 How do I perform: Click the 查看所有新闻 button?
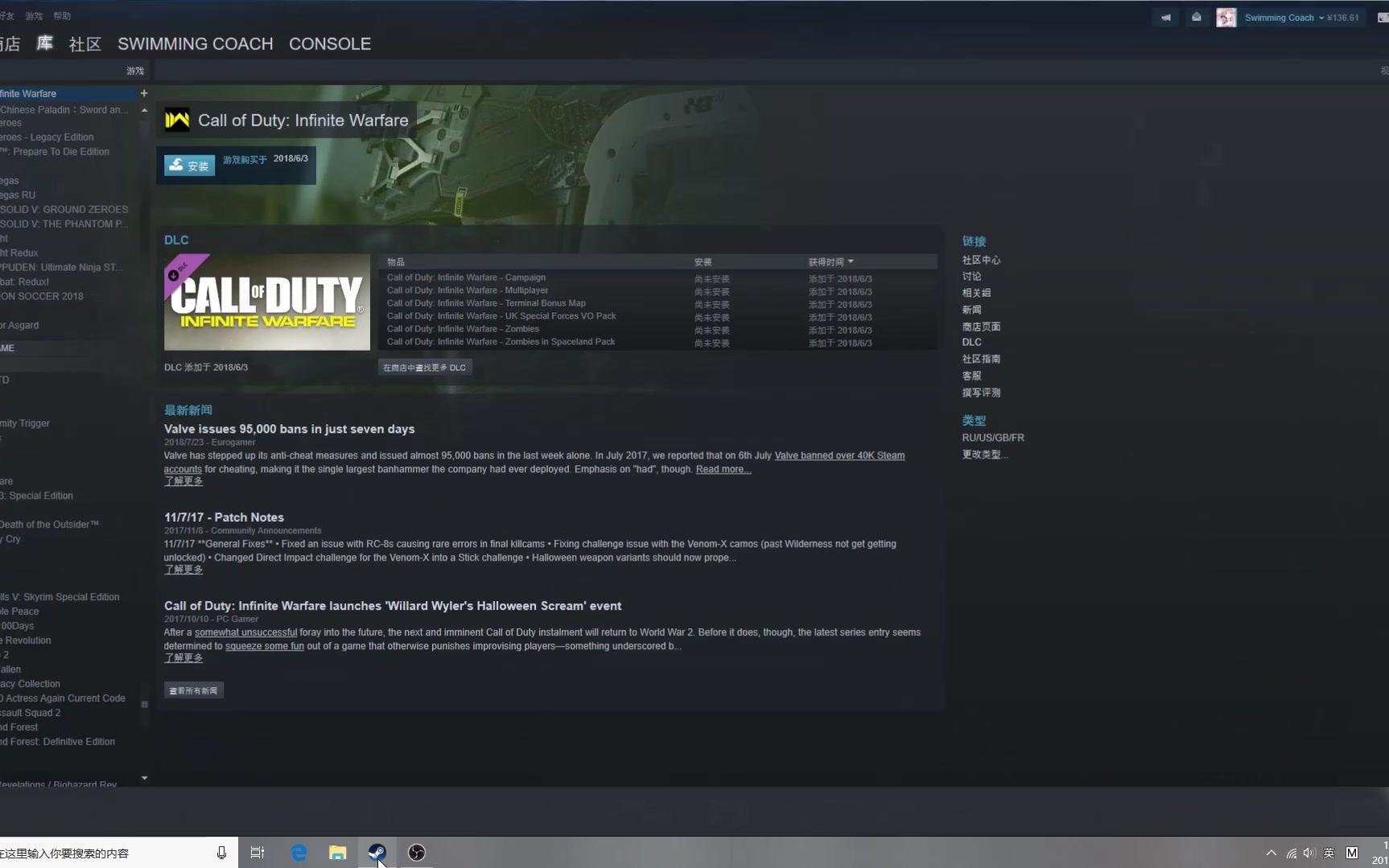click(x=193, y=689)
